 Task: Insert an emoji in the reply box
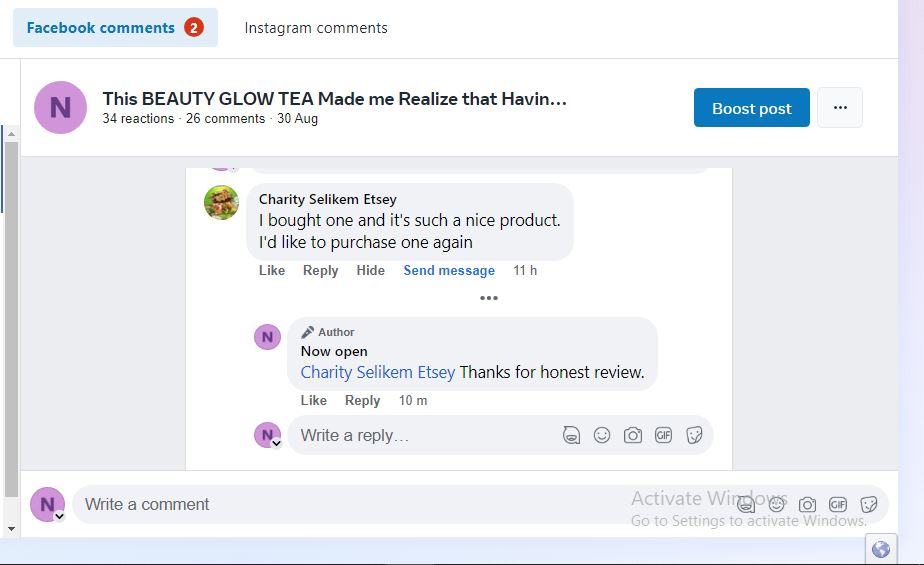pyautogui.click(x=602, y=435)
